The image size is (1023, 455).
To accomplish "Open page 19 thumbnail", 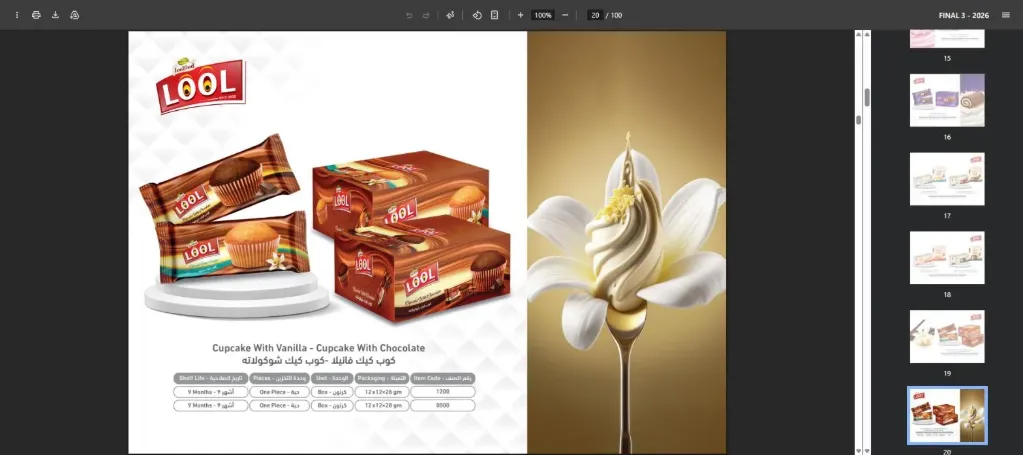I will (x=947, y=336).
